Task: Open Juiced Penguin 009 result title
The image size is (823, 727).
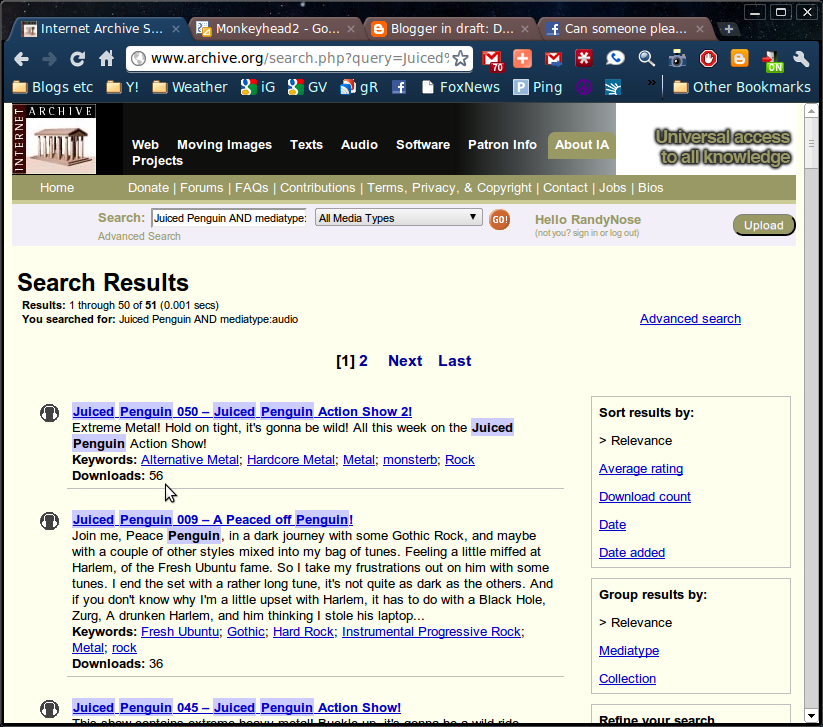Action: [x=213, y=520]
